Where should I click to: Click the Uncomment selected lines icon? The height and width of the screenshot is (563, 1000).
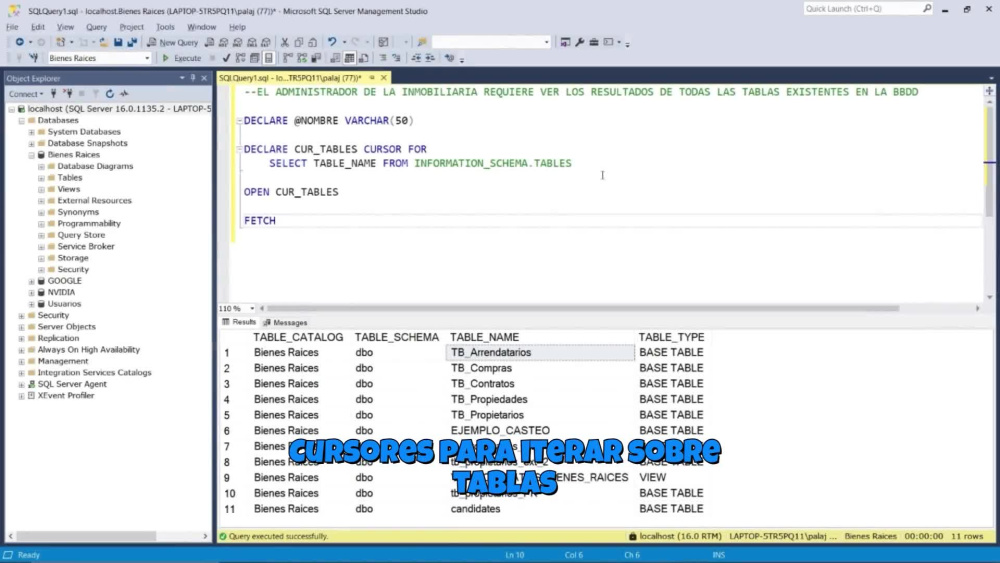396,58
